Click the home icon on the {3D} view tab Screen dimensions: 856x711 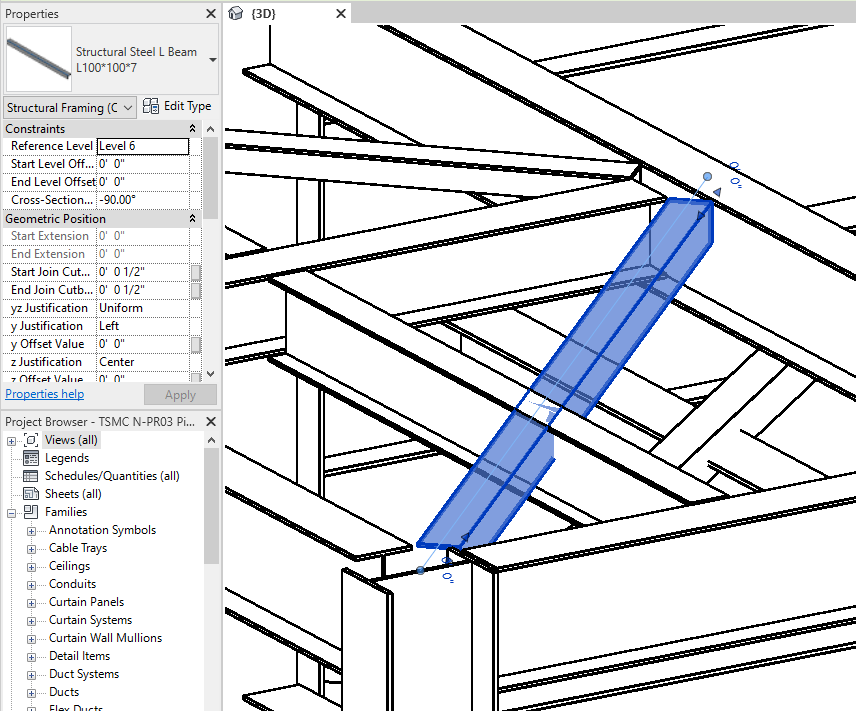pos(235,13)
